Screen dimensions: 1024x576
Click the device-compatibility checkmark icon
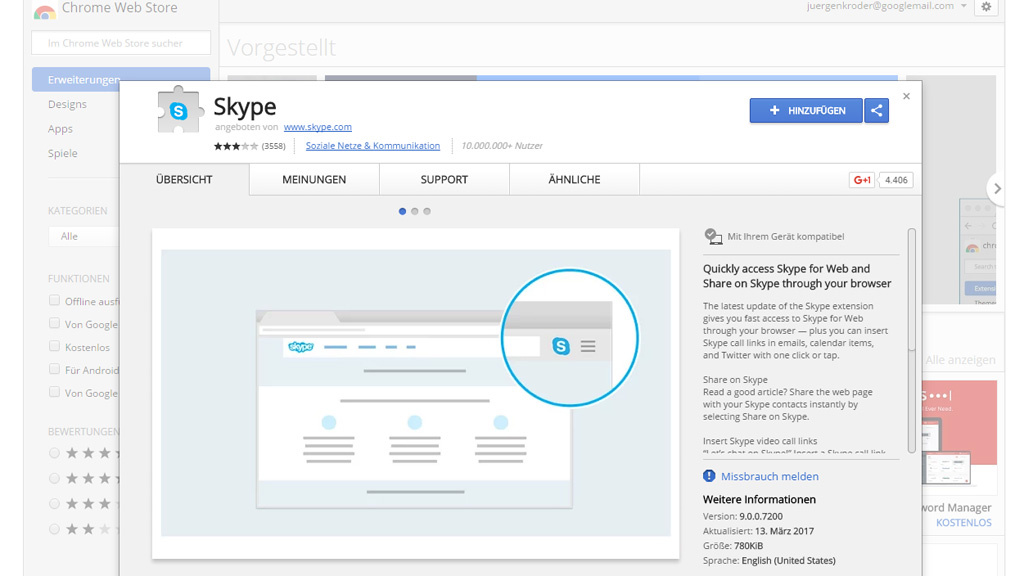(713, 236)
